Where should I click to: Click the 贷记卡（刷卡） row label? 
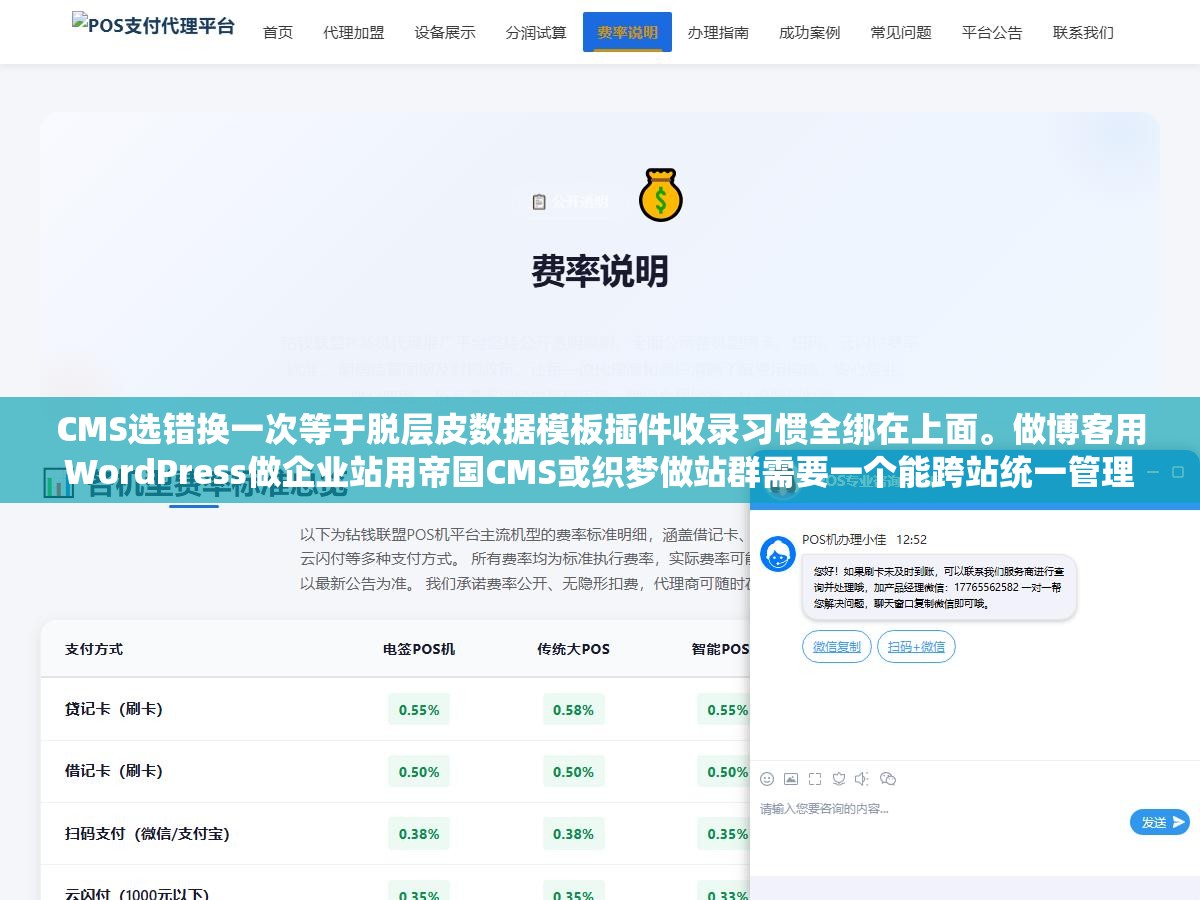(114, 709)
